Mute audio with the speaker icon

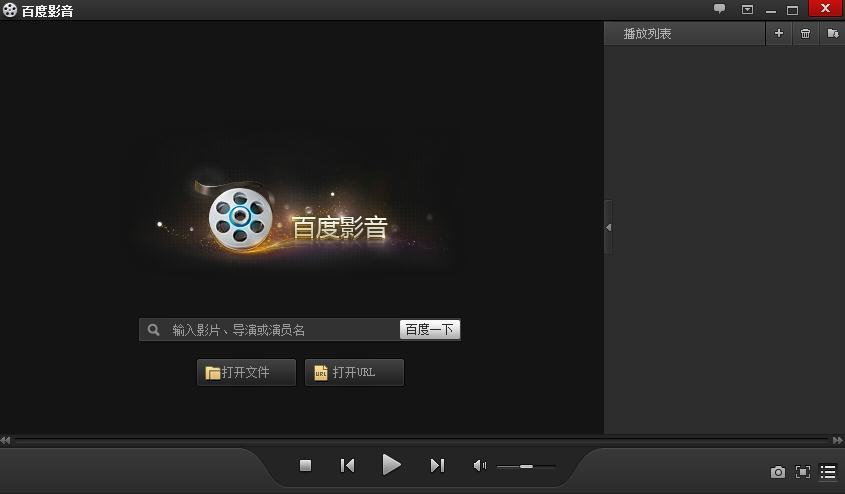tap(480, 465)
